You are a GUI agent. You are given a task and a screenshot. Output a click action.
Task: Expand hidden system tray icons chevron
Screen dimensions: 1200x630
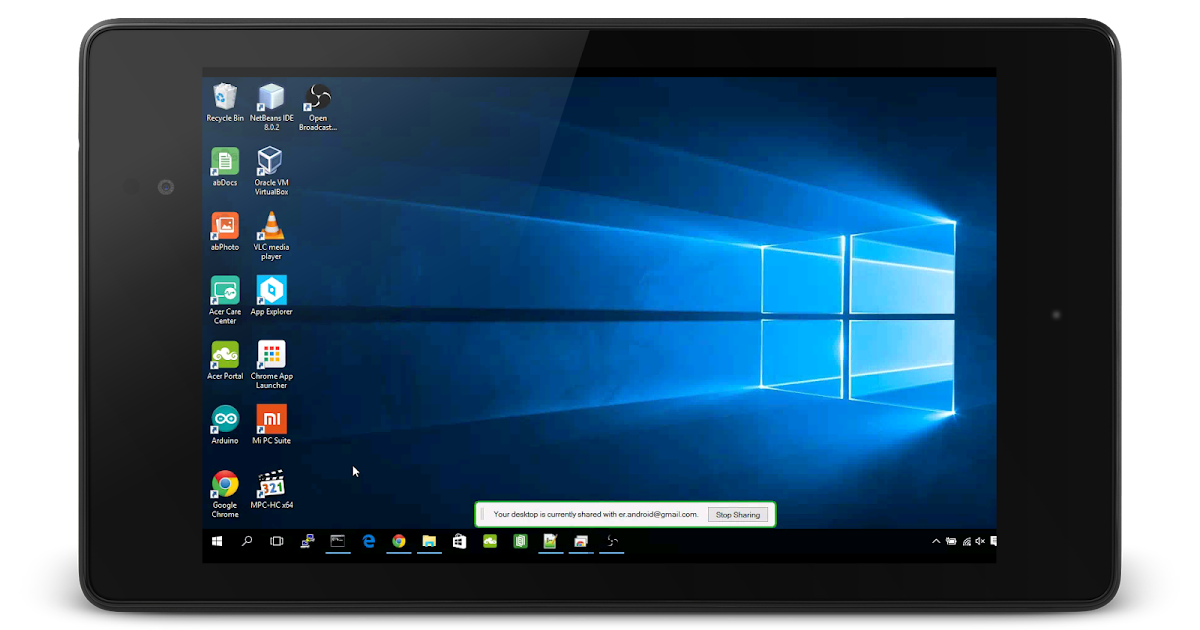pos(936,541)
